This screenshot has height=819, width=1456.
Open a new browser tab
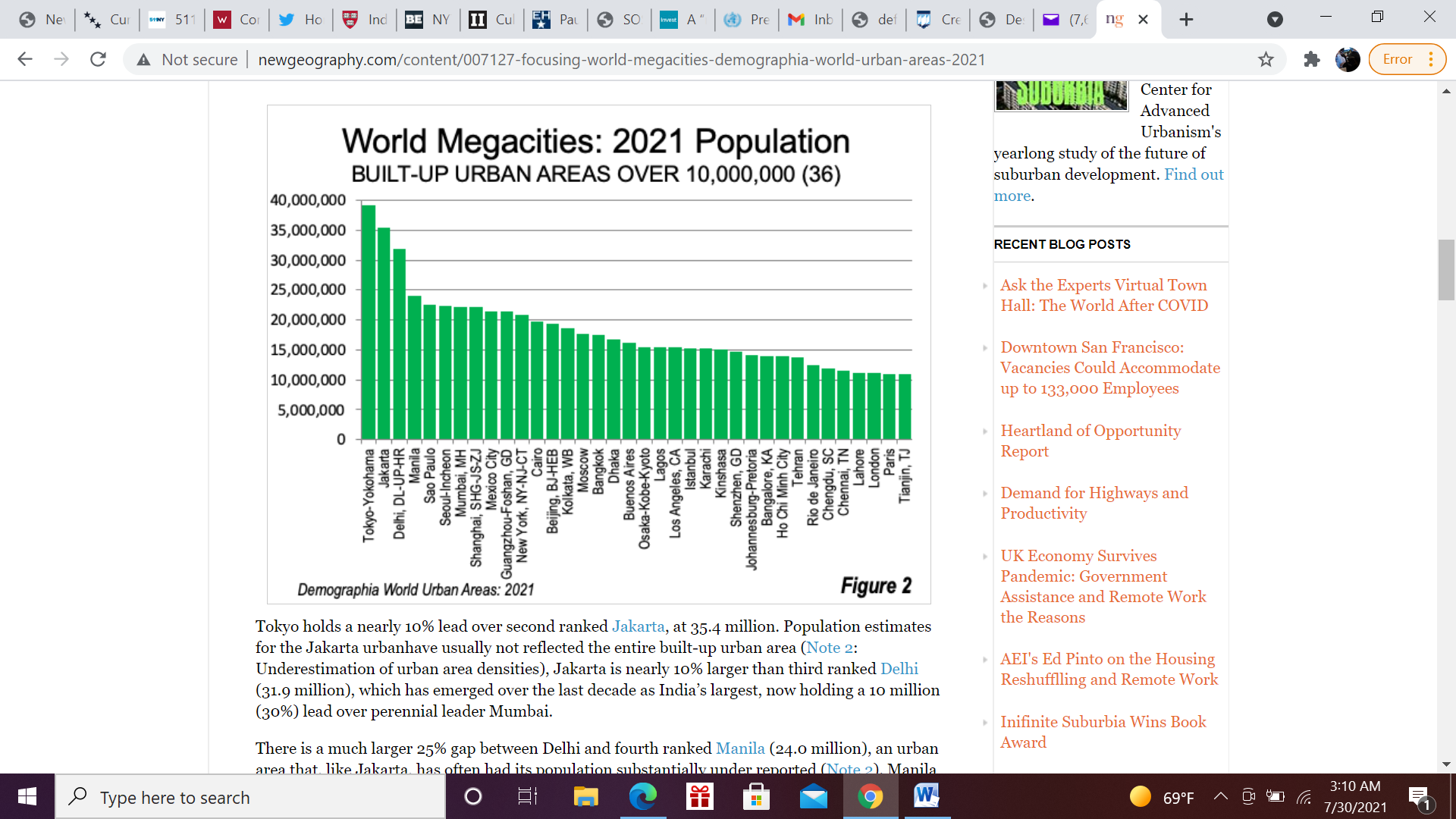point(1186,20)
